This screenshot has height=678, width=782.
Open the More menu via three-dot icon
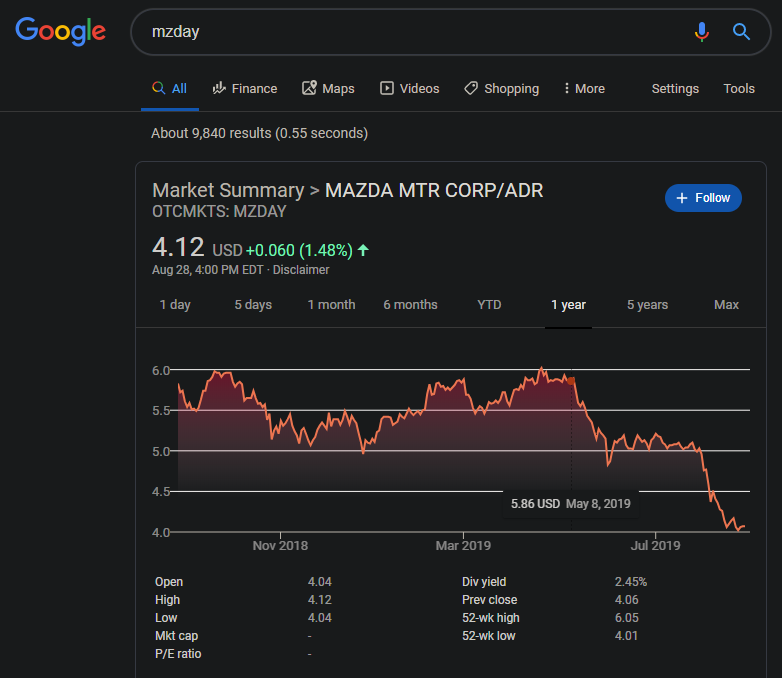(x=567, y=88)
